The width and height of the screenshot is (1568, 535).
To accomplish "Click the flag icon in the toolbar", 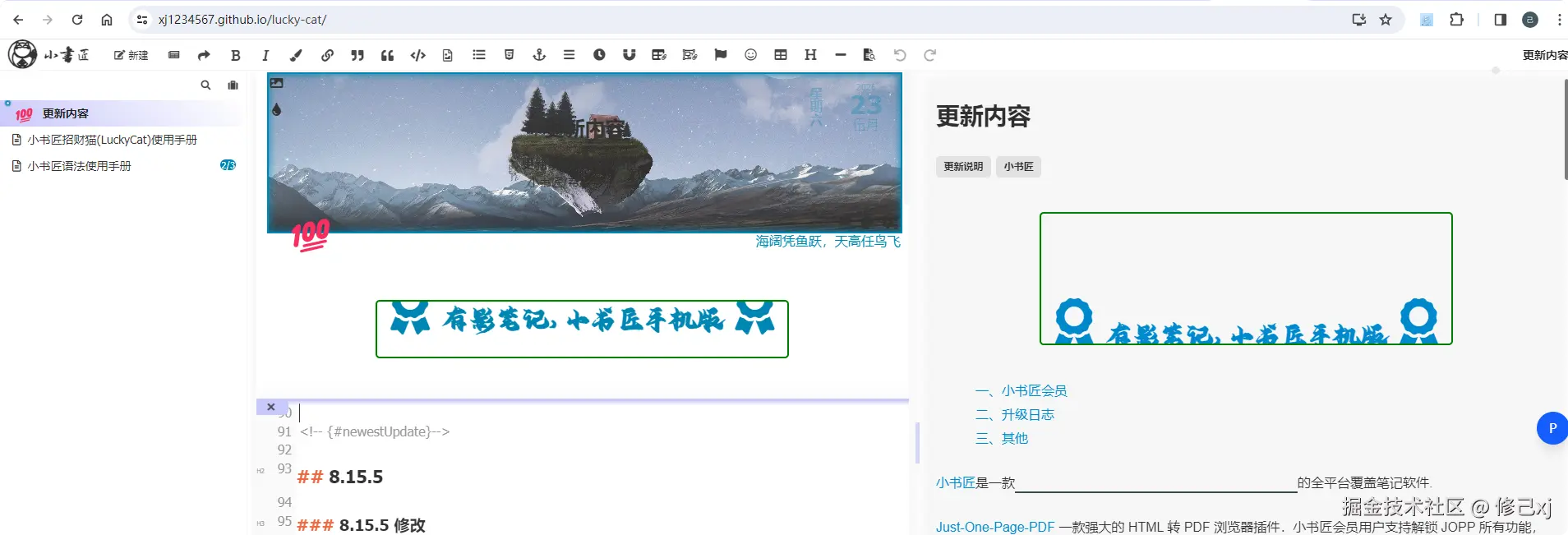I will tap(721, 54).
